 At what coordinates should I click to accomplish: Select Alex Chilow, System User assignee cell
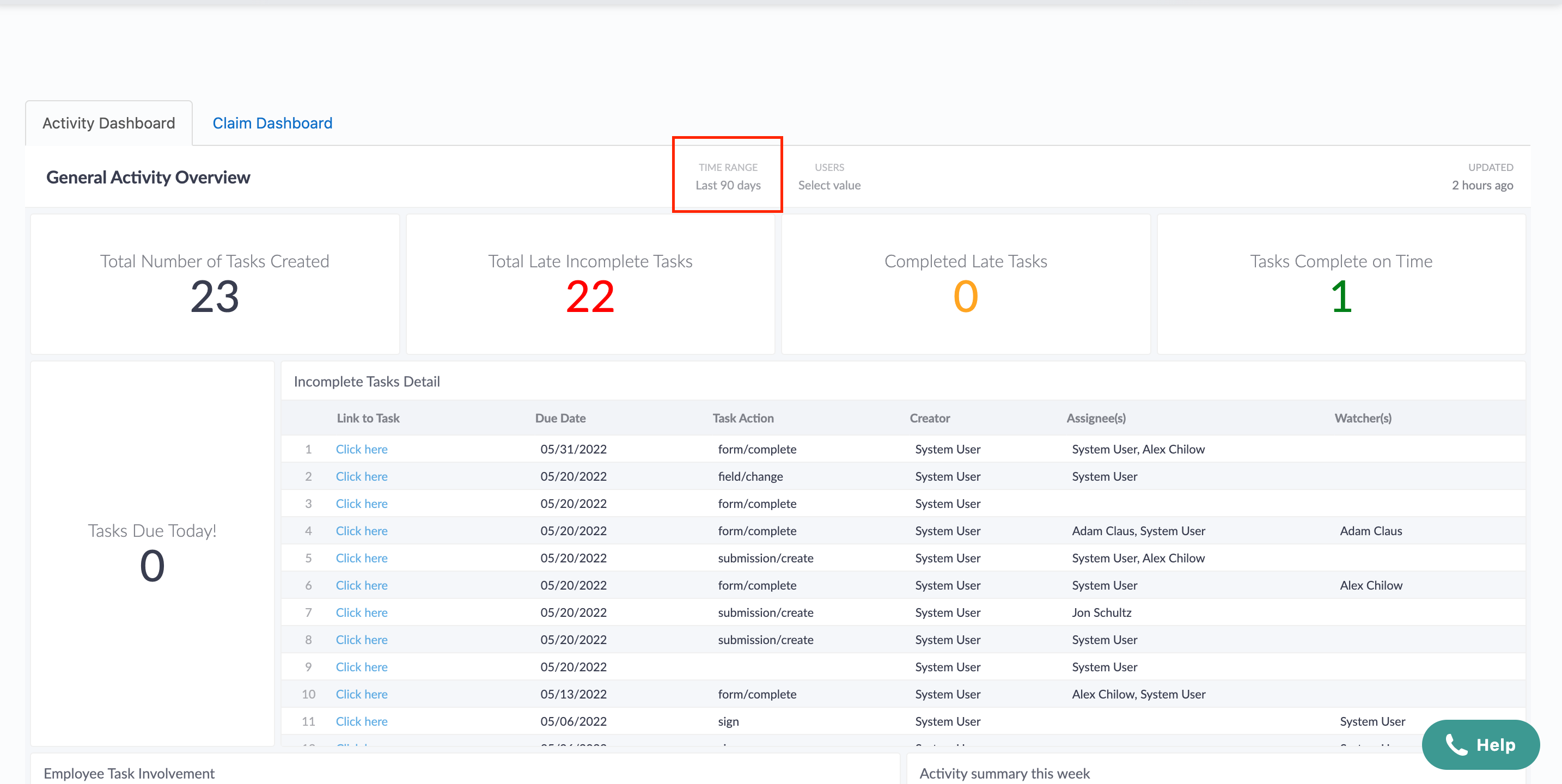1138,695
